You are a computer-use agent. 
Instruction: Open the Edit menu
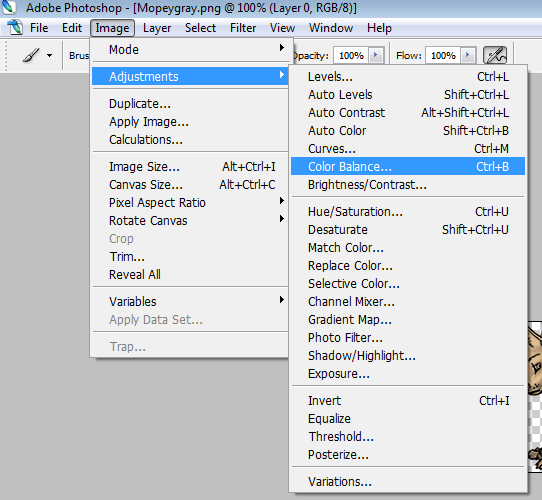[72, 28]
